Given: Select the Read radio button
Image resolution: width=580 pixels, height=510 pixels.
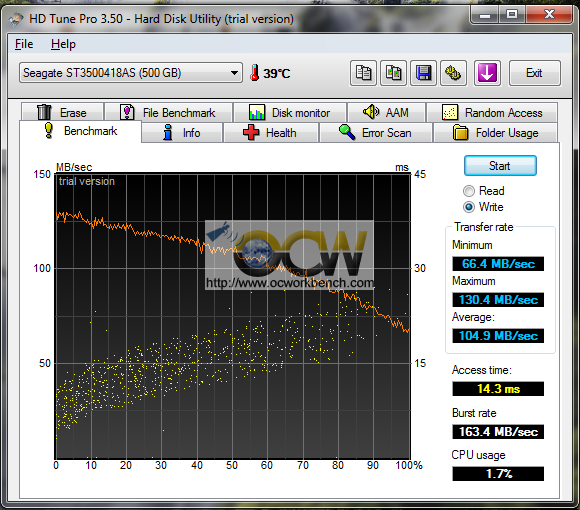Looking at the screenshot, I should [x=469, y=191].
